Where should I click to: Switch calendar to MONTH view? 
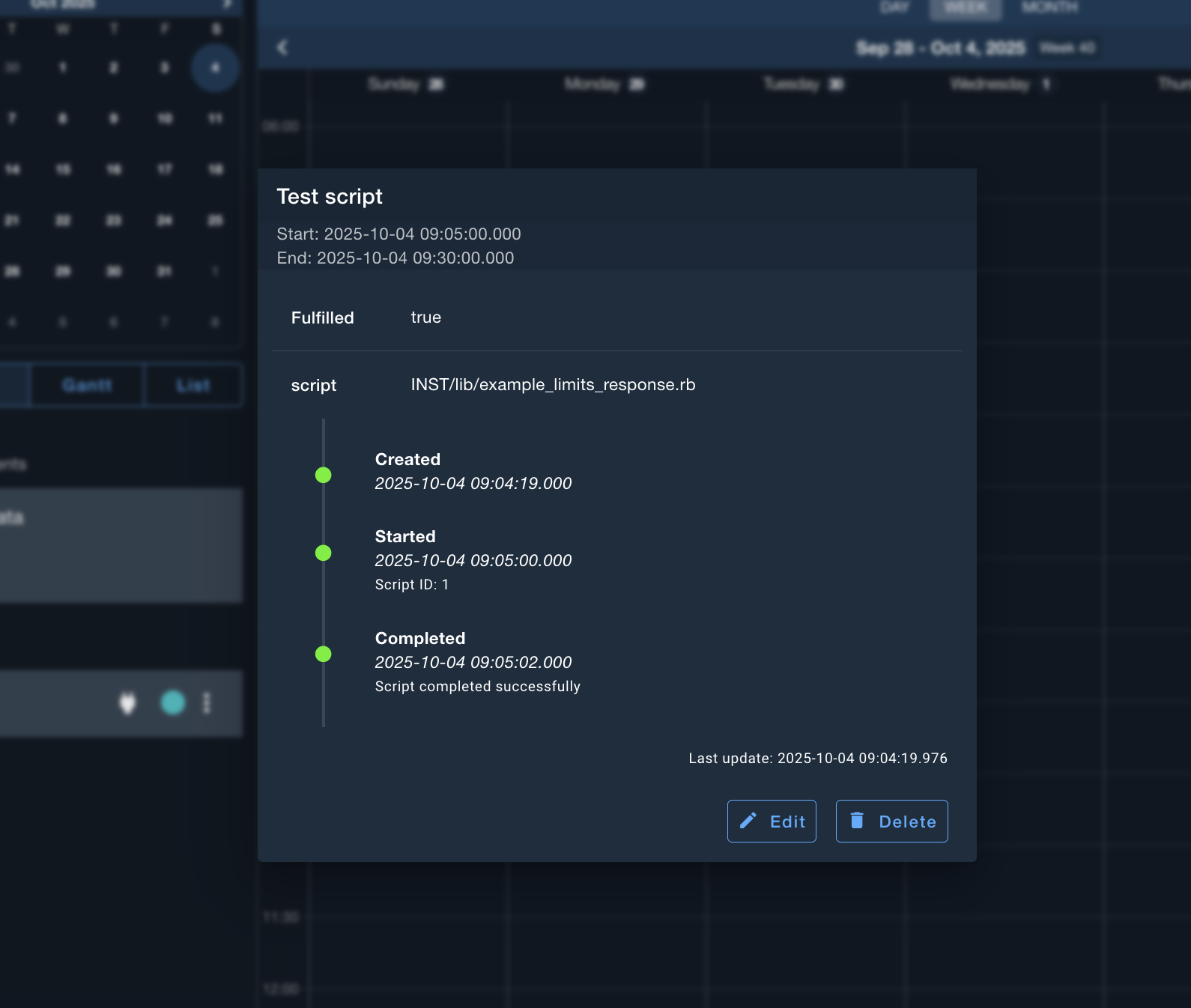[x=1049, y=7]
